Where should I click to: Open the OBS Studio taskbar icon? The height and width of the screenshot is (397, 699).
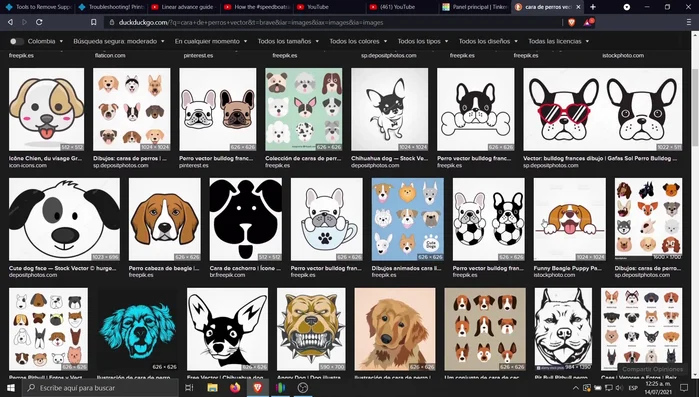click(303, 388)
